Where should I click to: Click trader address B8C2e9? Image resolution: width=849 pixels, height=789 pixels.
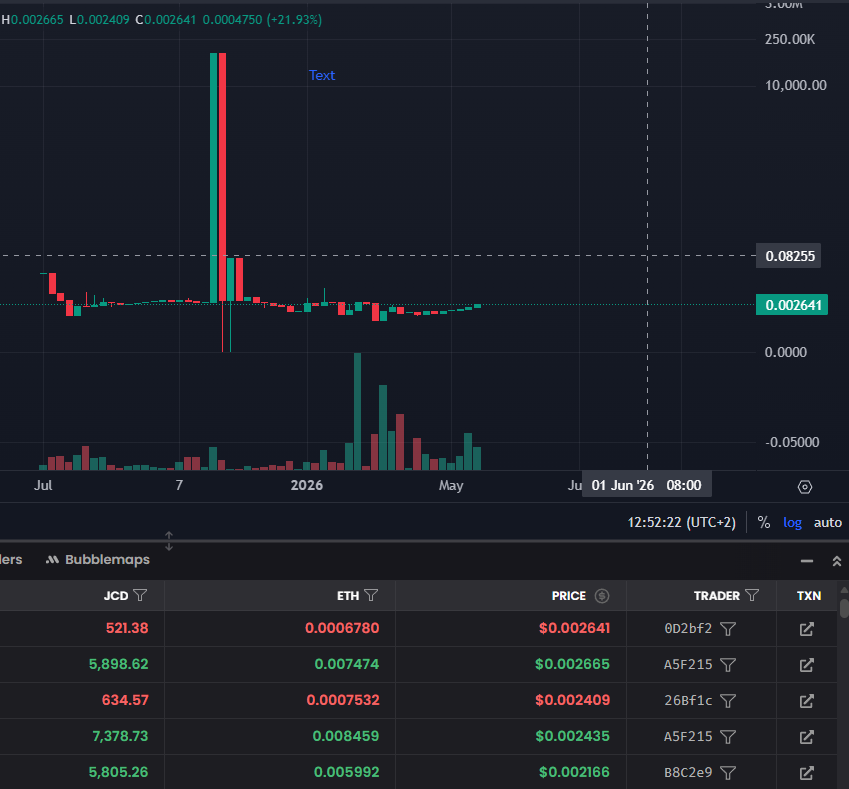(x=688, y=772)
